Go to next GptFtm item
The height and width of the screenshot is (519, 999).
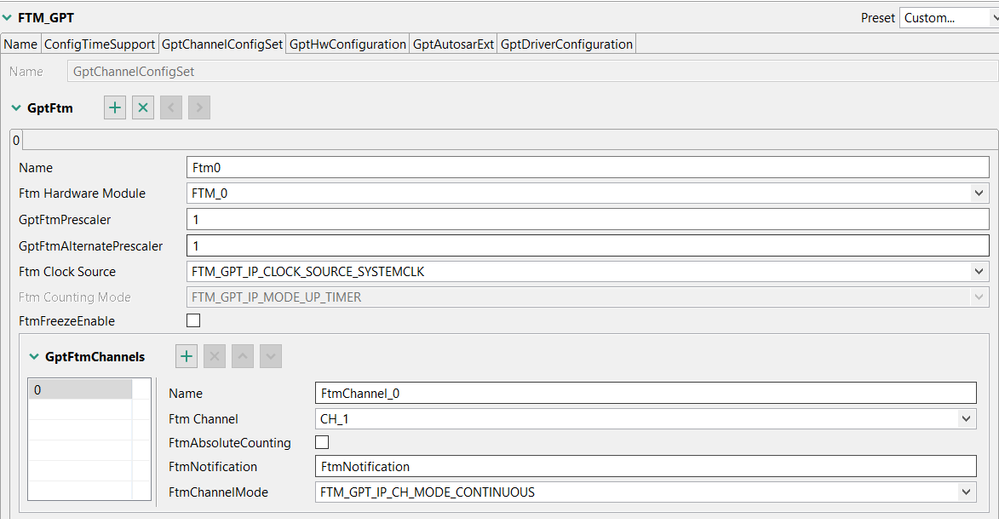199,108
